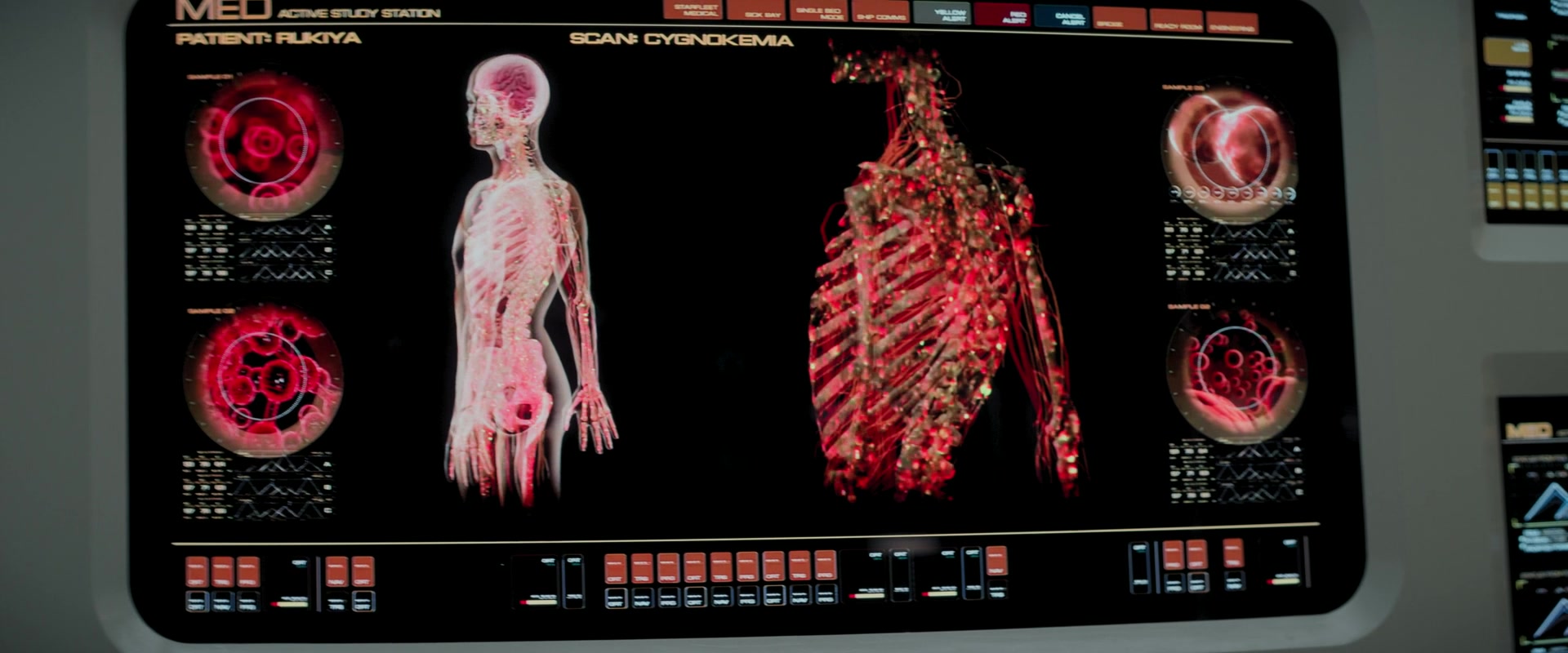Image resolution: width=1568 pixels, height=653 pixels.
Task: Click the first orange button in bottom-left row
Action: click(197, 571)
